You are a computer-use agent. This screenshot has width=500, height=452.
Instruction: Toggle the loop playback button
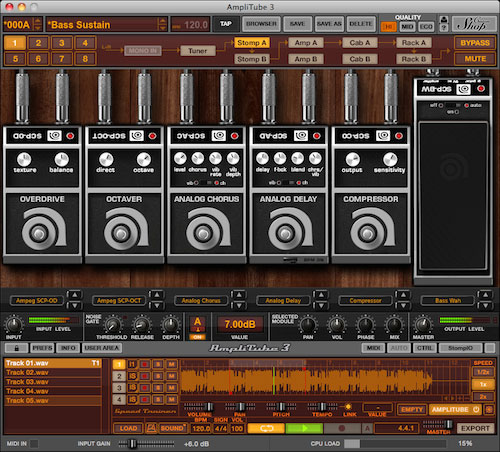coord(266,428)
